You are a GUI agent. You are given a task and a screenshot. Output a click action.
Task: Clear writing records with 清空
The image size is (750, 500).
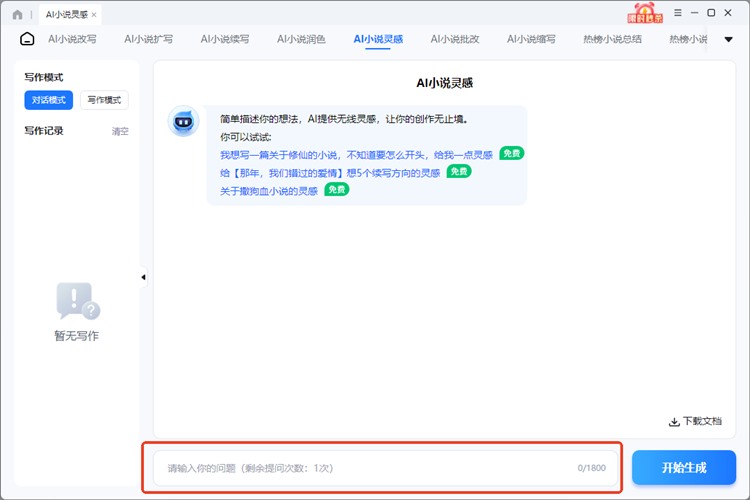point(120,131)
